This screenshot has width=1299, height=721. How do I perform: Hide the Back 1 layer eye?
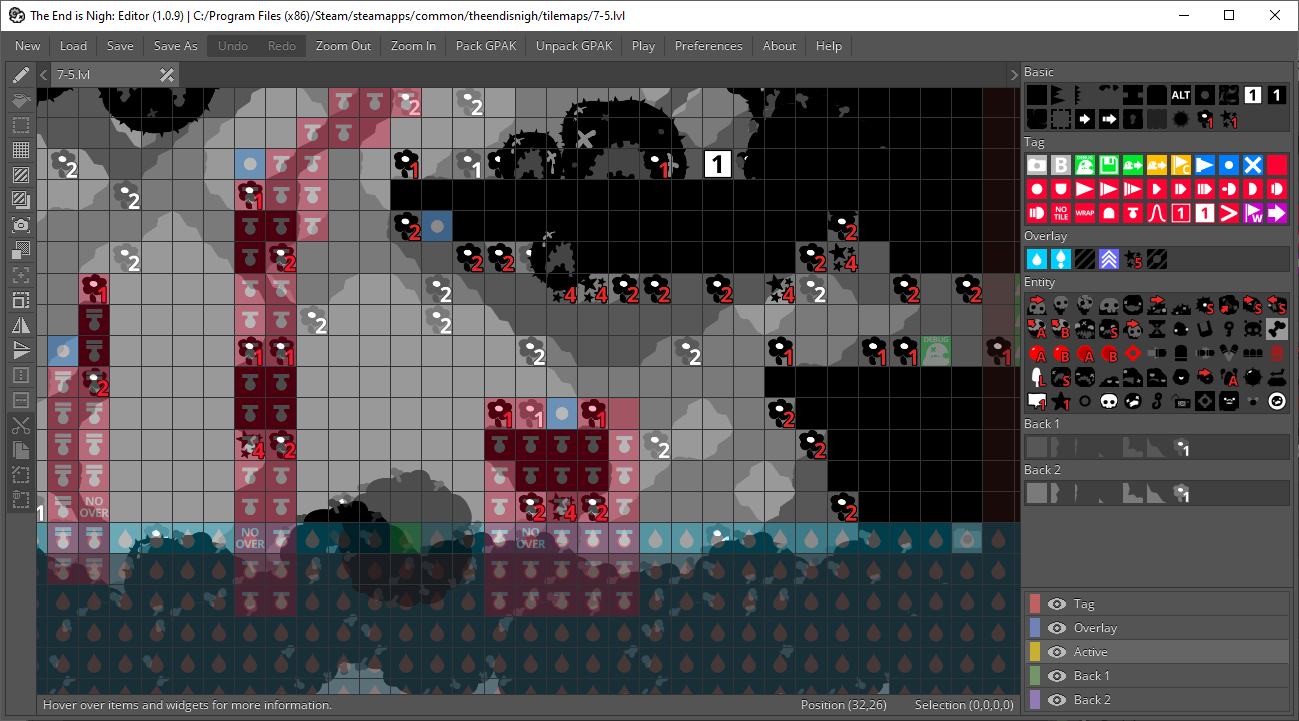point(1057,676)
